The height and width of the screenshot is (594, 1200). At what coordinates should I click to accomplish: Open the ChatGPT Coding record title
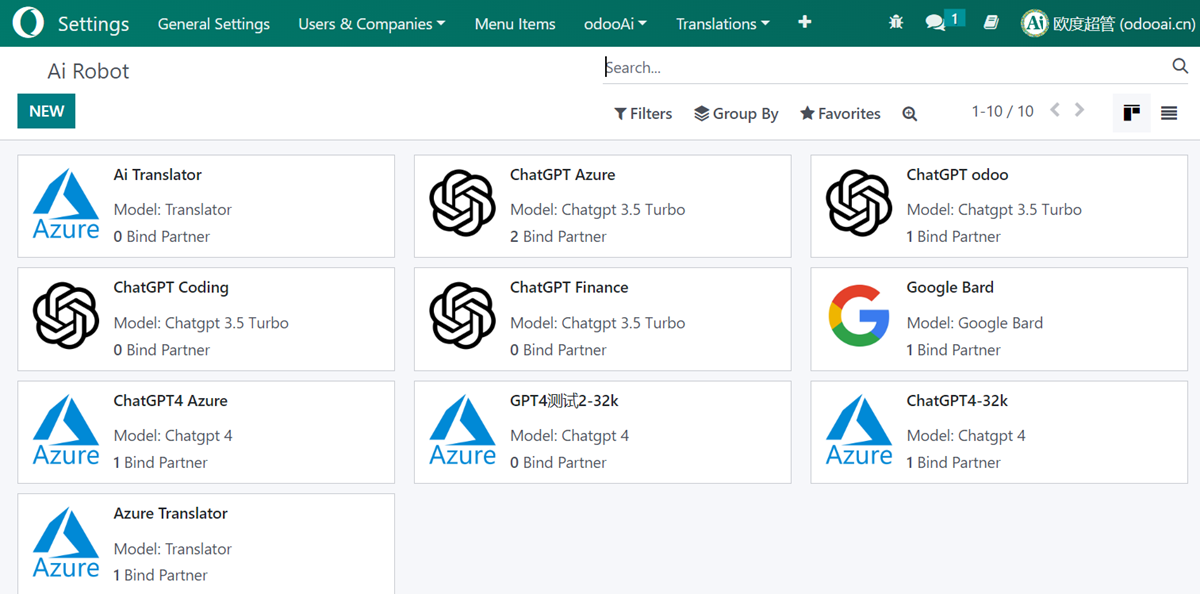(171, 287)
